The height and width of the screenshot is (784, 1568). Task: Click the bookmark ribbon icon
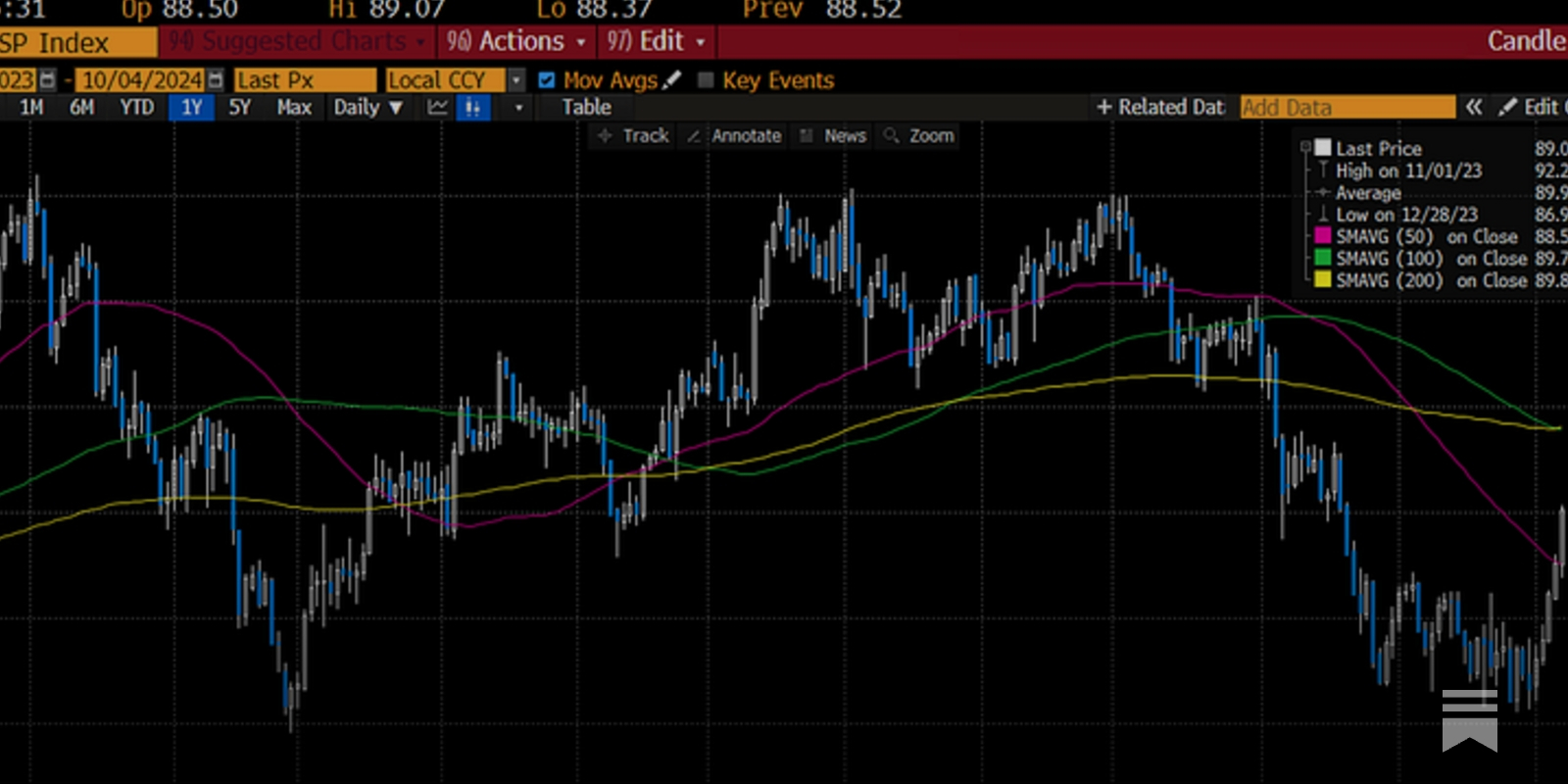tap(1469, 720)
